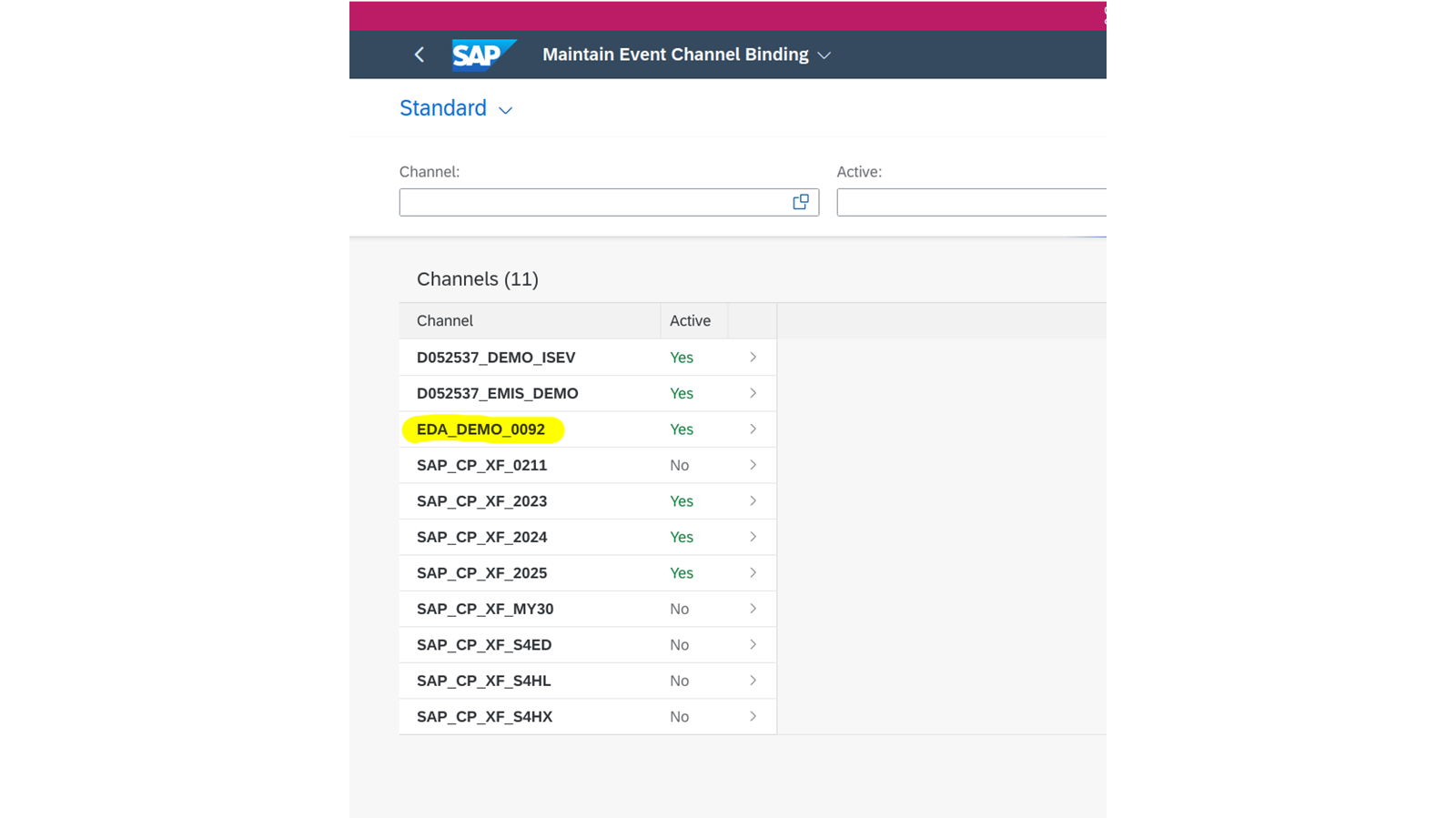Click No status of SAP_CP_XF_S4HX
This screenshot has height=818, width=1456.
tap(680, 717)
